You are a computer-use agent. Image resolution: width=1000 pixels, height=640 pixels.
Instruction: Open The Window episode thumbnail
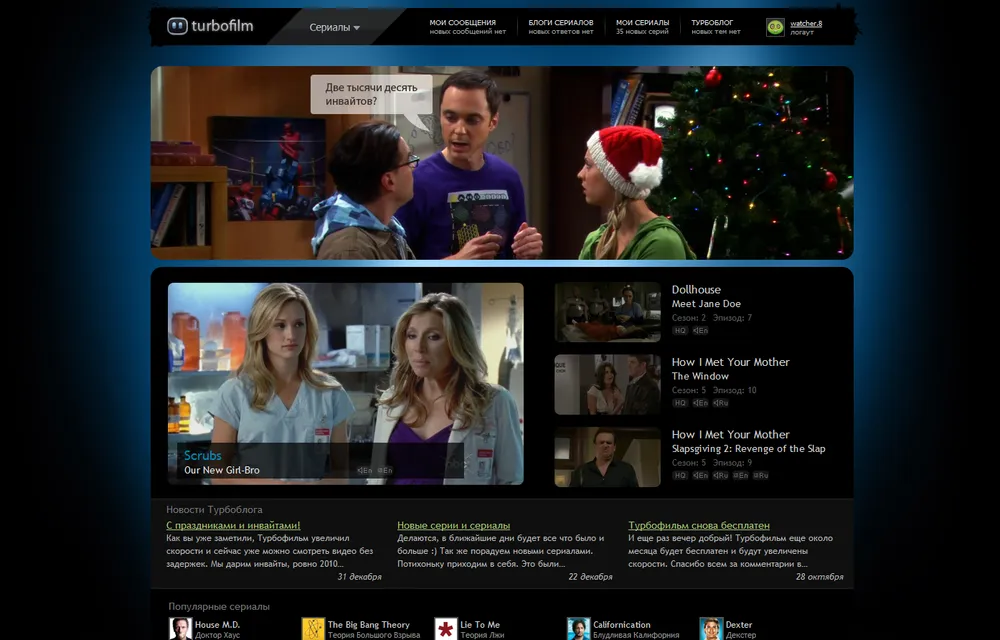click(607, 384)
